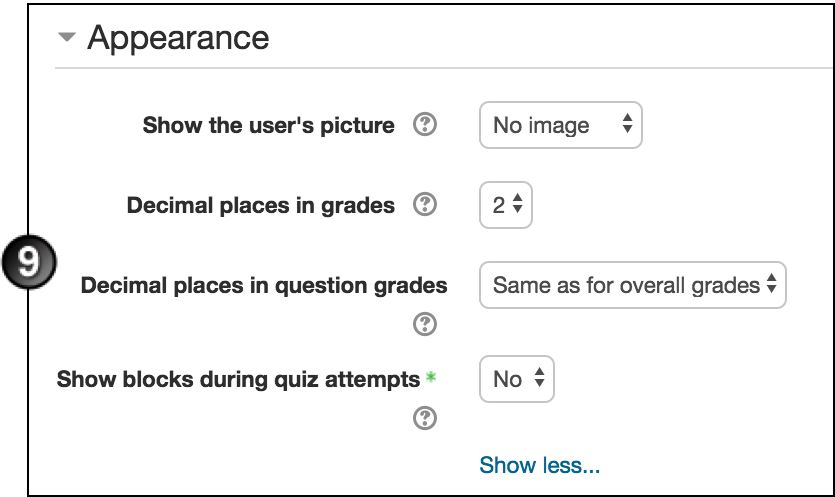The width and height of the screenshot is (835, 497).
Task: Click the Show the user's picture label
Action: click(268, 125)
